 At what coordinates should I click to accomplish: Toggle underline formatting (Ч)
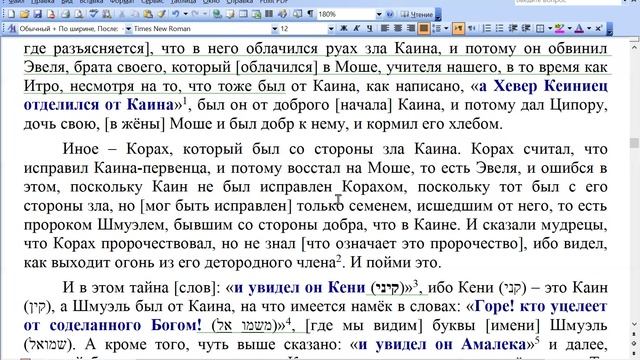[369, 28]
